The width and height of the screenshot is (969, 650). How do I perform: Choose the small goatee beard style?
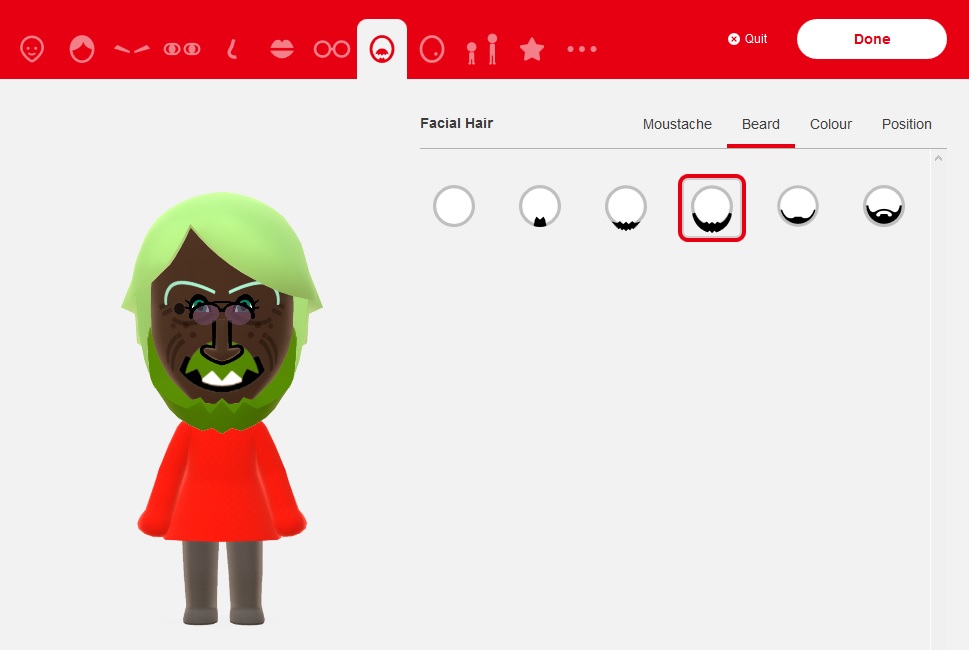tap(540, 206)
